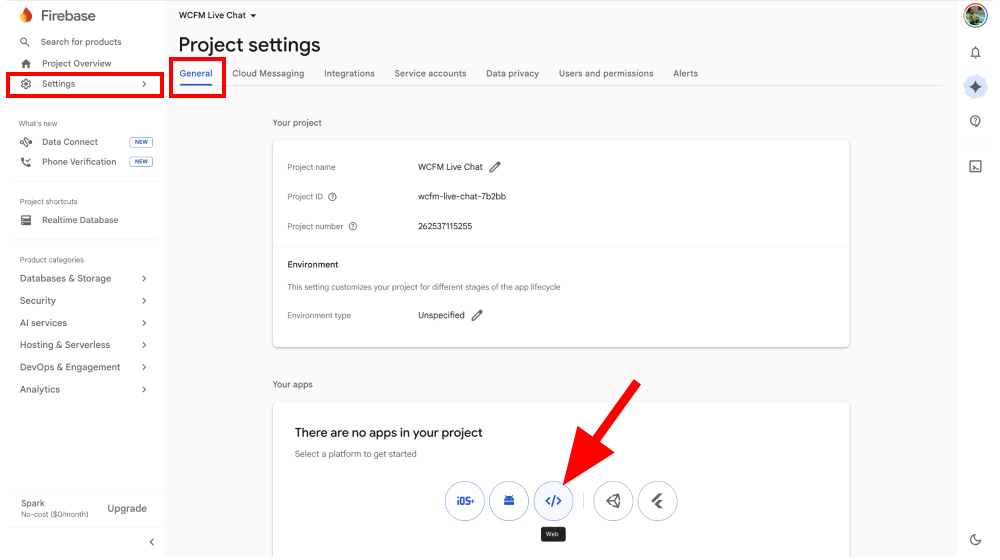
Task: Open Gemini sparkle assistant icon
Action: click(975, 87)
